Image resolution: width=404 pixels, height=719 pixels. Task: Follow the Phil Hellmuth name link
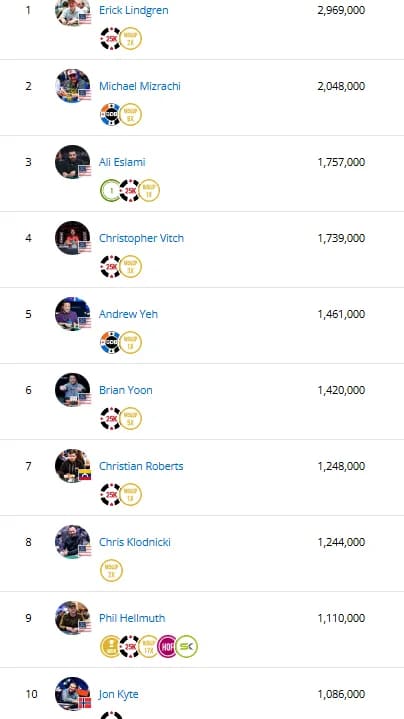(132, 618)
